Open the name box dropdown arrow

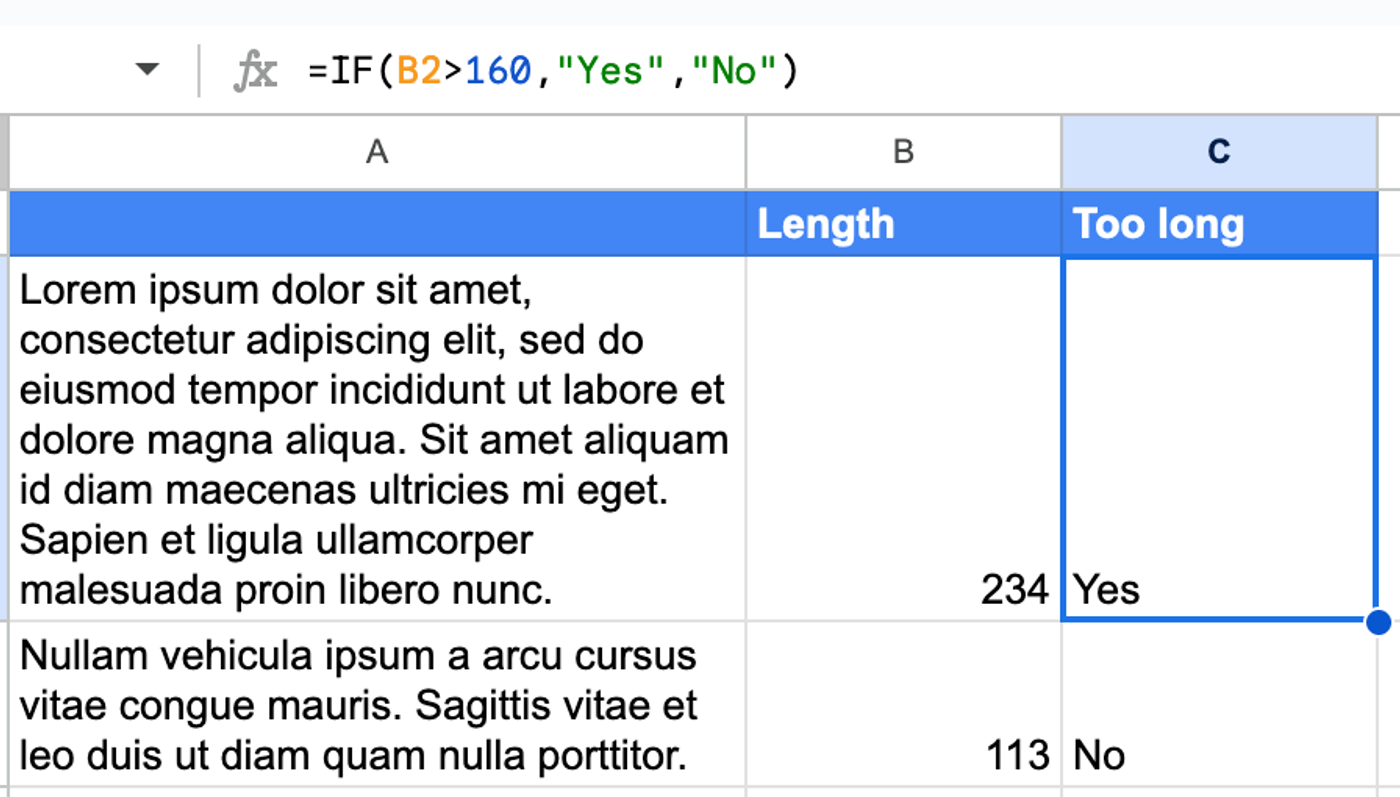146,69
